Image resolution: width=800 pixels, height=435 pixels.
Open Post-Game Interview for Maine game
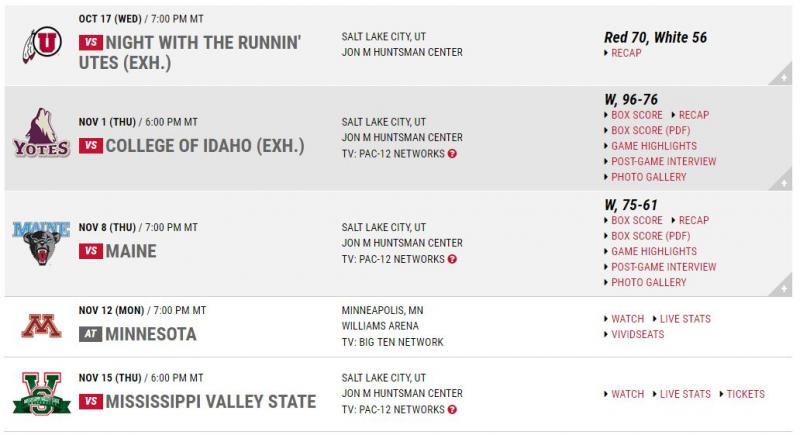pyautogui.click(x=663, y=267)
